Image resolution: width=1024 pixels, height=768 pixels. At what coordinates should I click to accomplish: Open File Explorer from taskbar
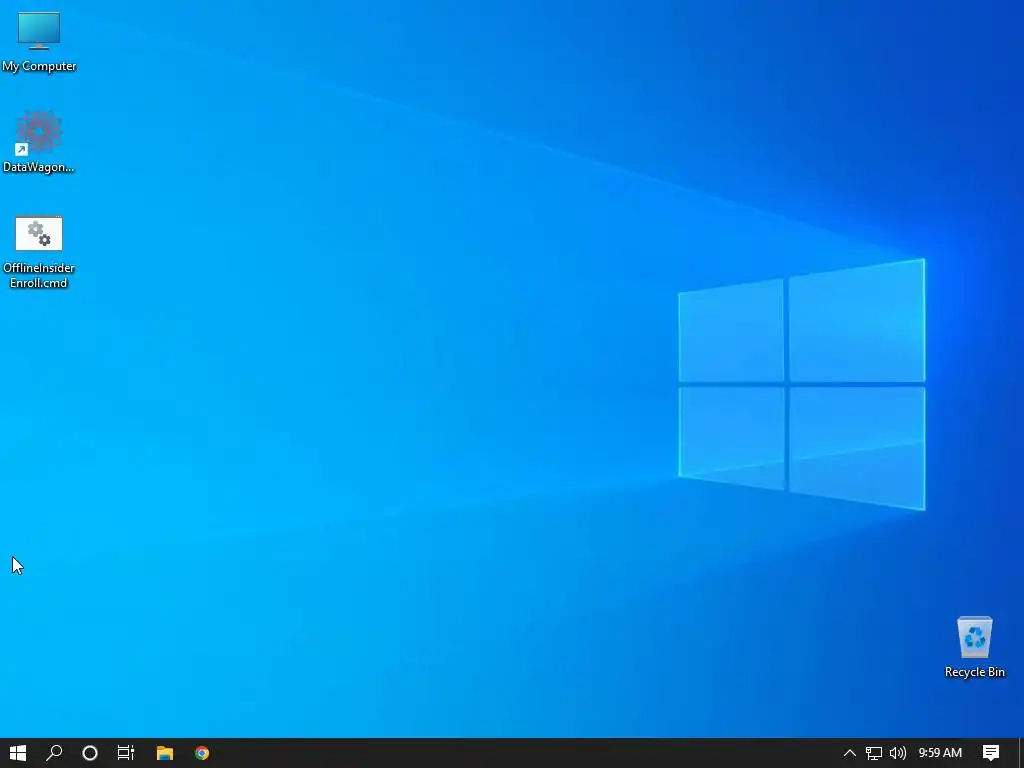(x=165, y=753)
